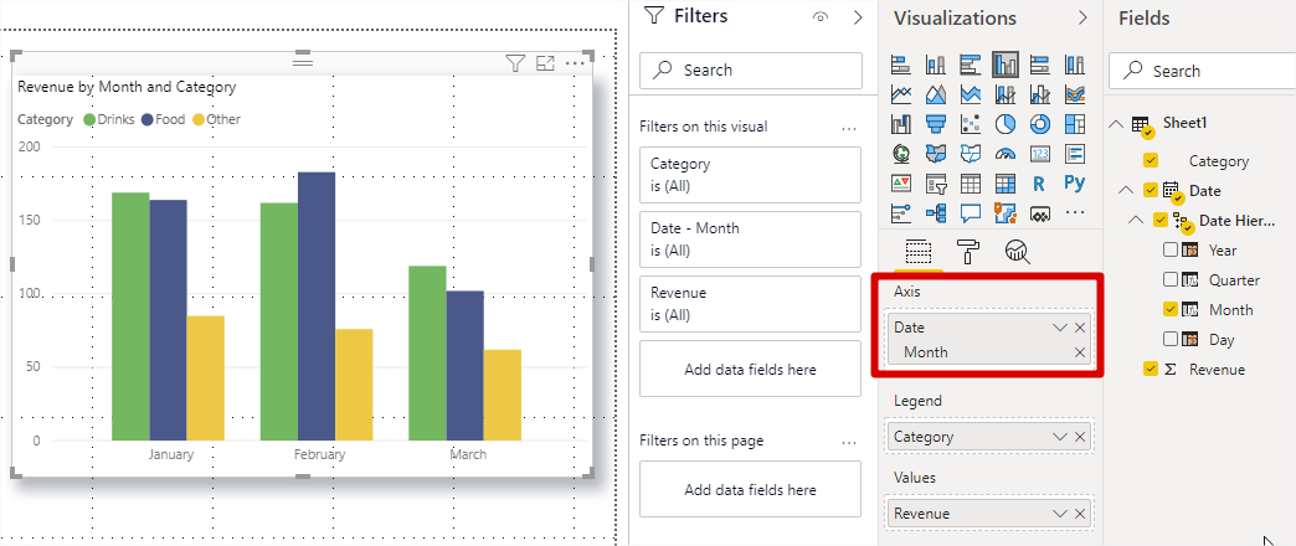Choose the gauge visualization
The height and width of the screenshot is (546, 1296).
coord(1005,154)
